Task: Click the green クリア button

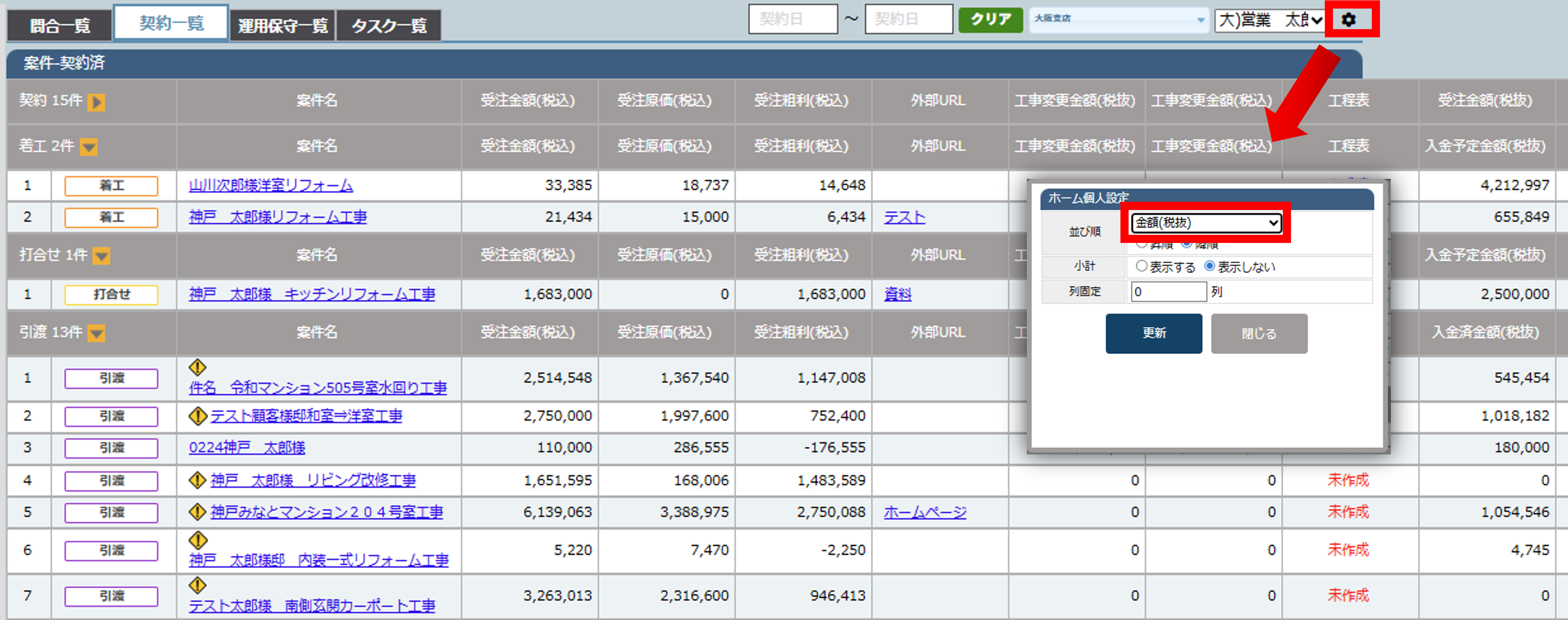Action: (x=990, y=19)
